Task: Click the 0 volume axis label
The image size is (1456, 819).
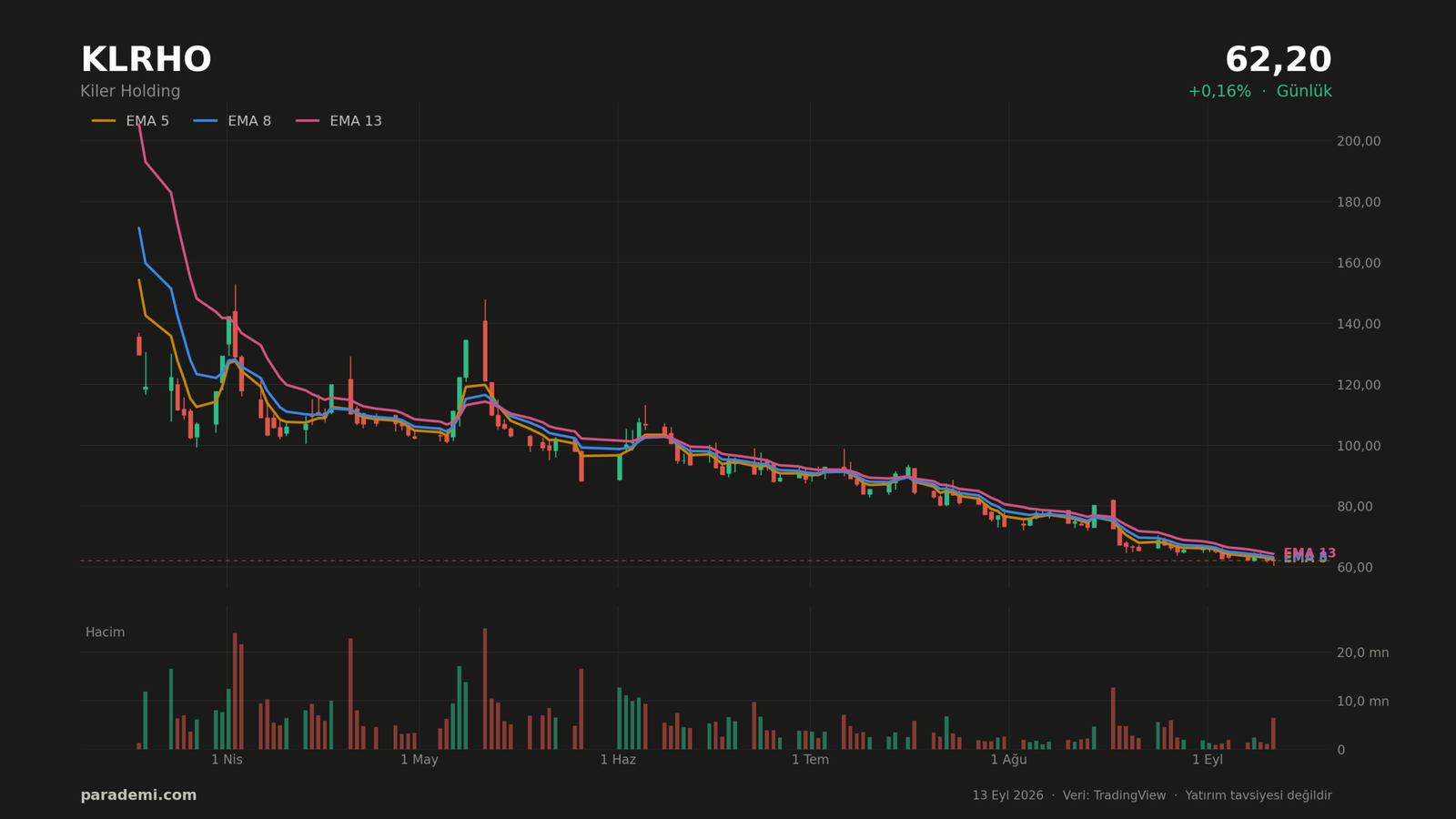Action: pos(1340,750)
